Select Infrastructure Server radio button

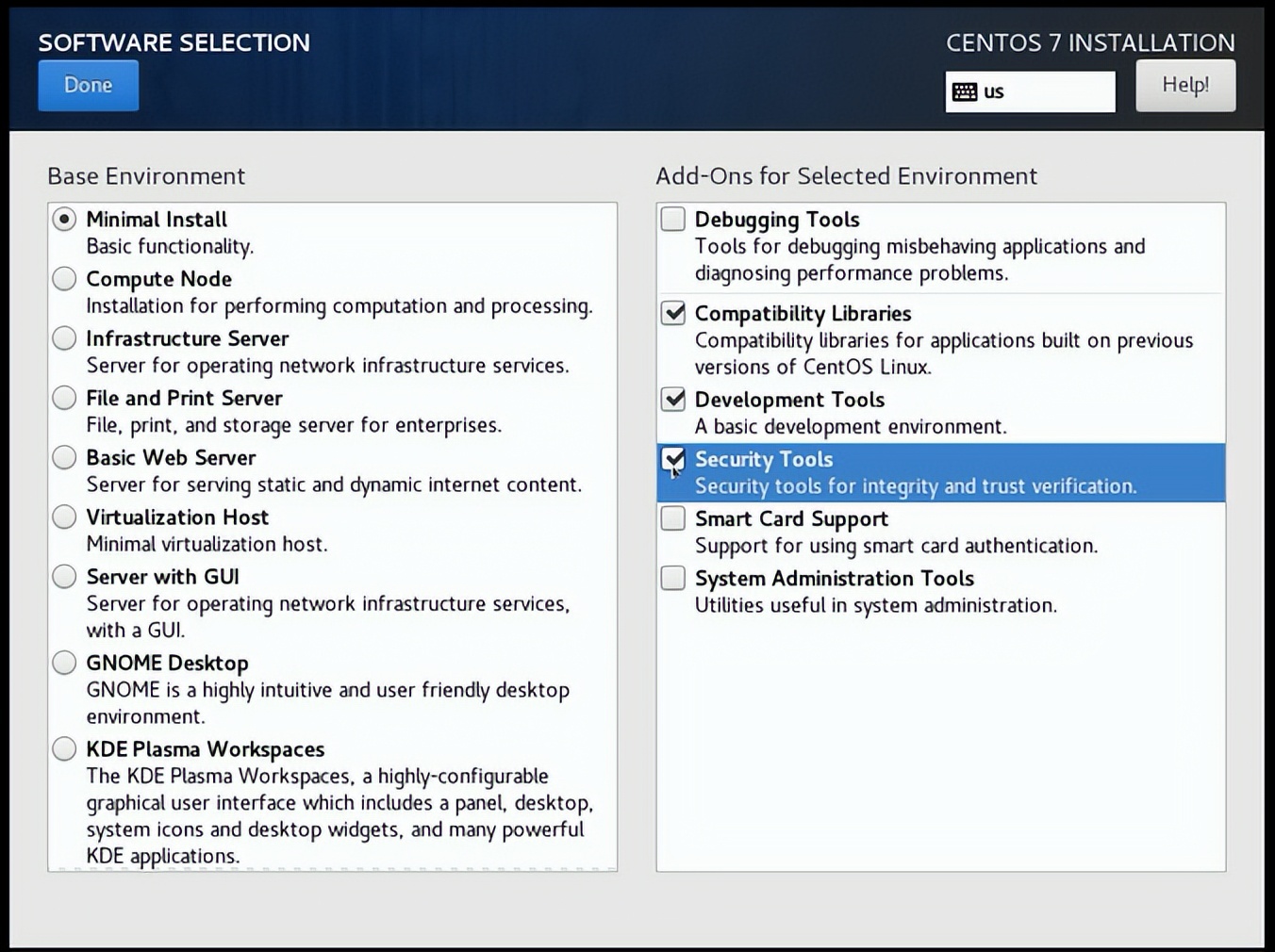click(64, 338)
